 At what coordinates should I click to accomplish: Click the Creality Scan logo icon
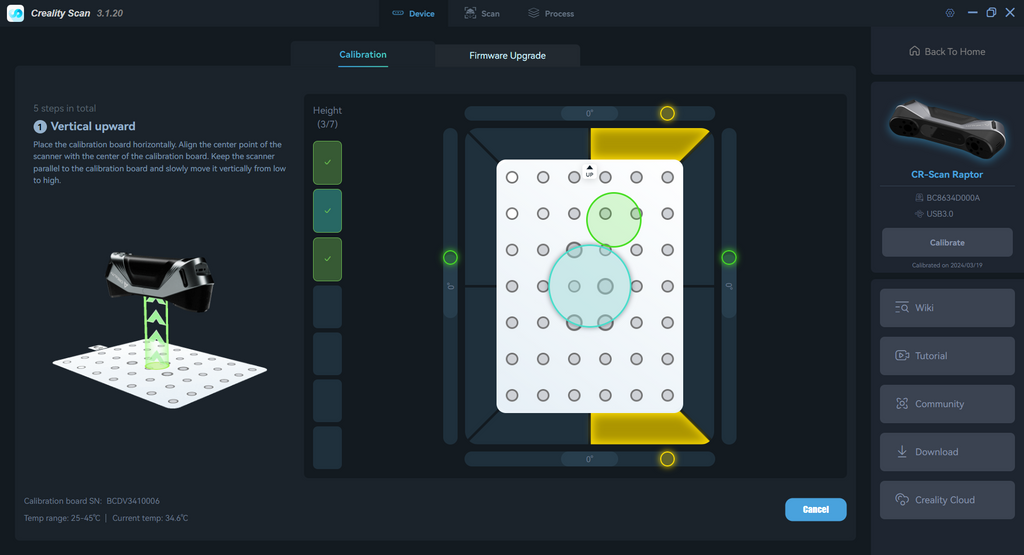click(15, 13)
